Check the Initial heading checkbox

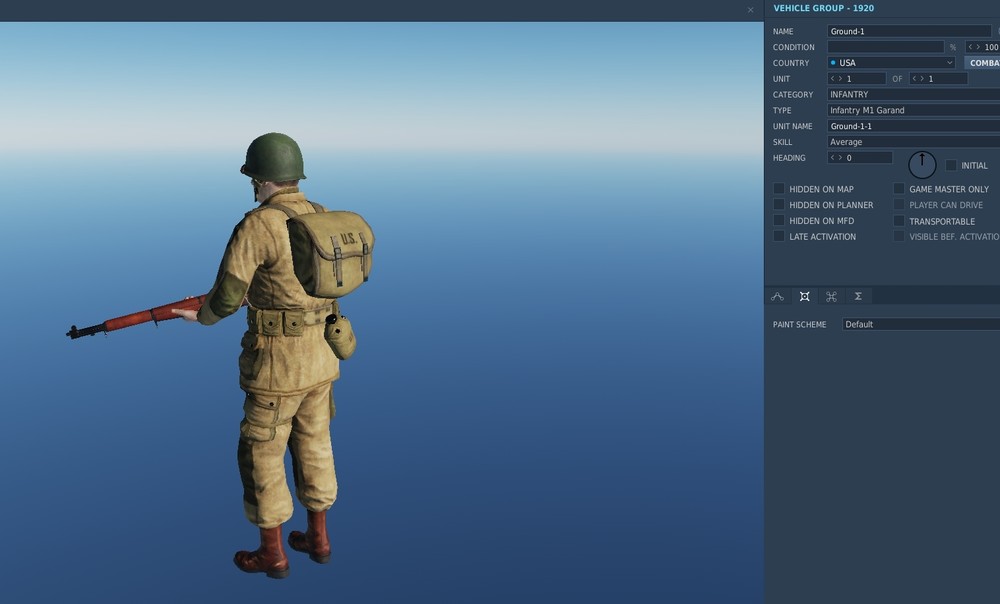(952, 165)
